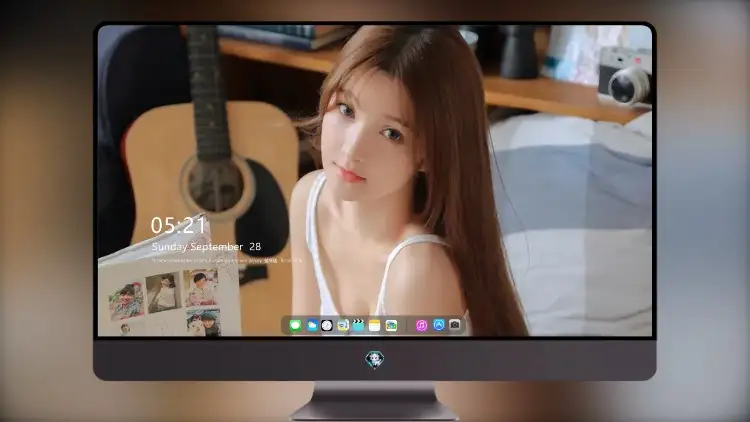Viewport: 750px width, 422px height.
Task: Open the blue App Store icon
Action: [439, 325]
